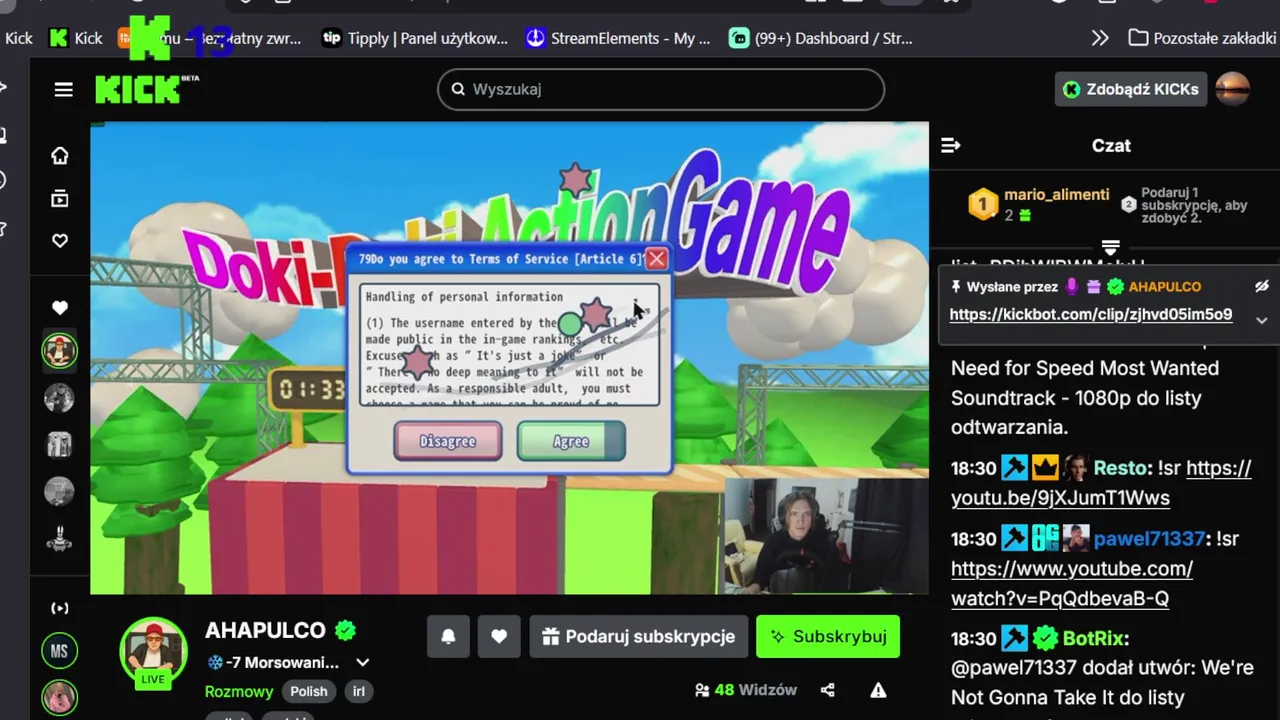1280x720 pixels.
Task: Open the Kick hamburger menu
Action: (63, 90)
